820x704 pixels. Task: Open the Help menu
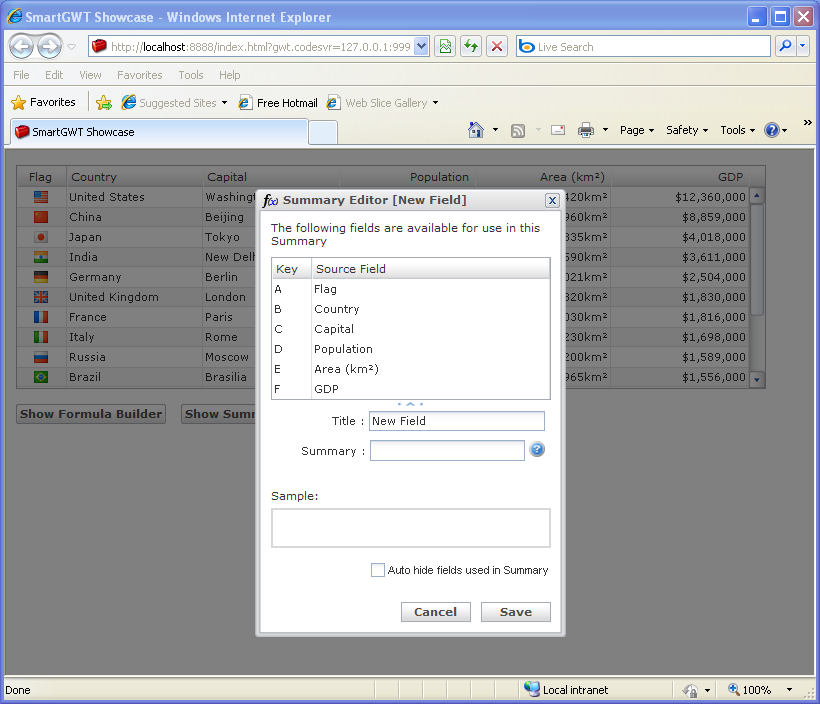[230, 75]
